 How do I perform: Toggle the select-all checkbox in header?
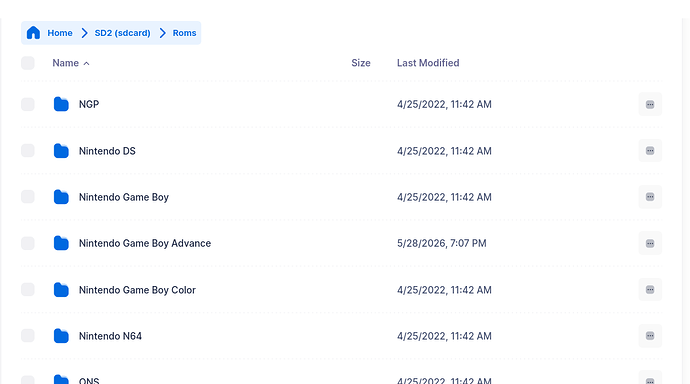click(x=28, y=63)
